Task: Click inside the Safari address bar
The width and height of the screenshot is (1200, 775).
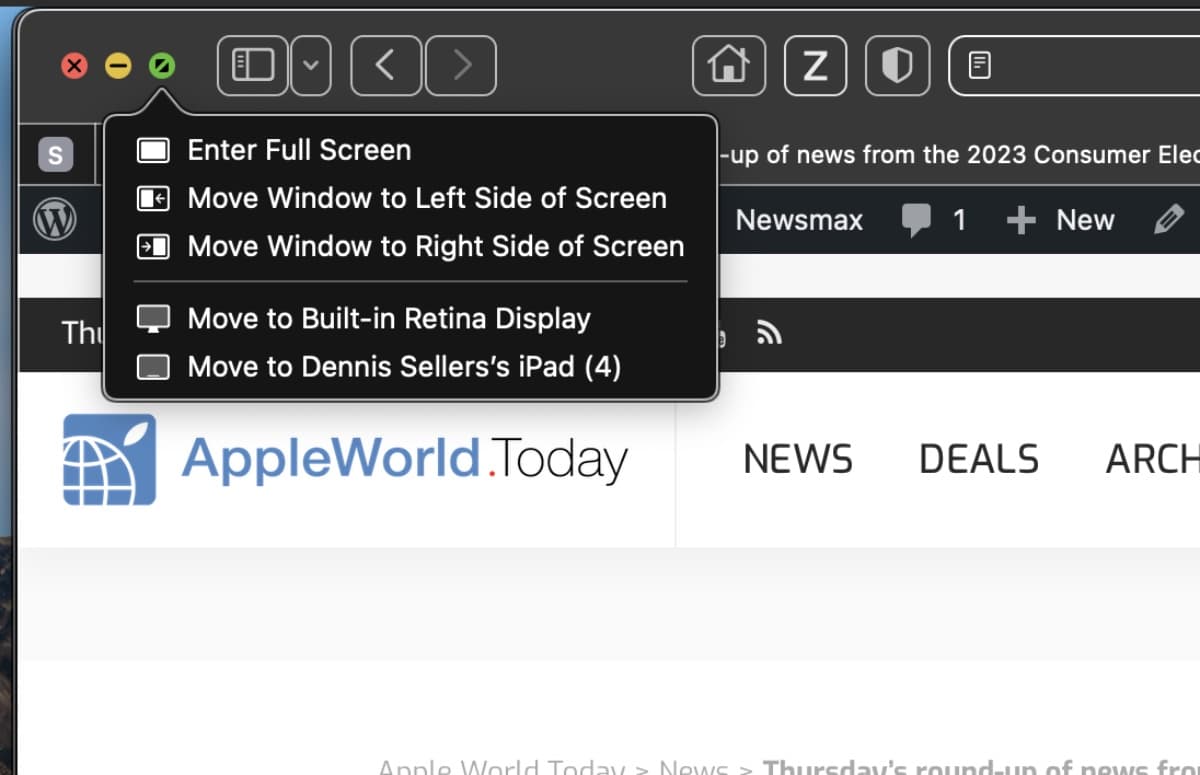Action: (1090, 67)
